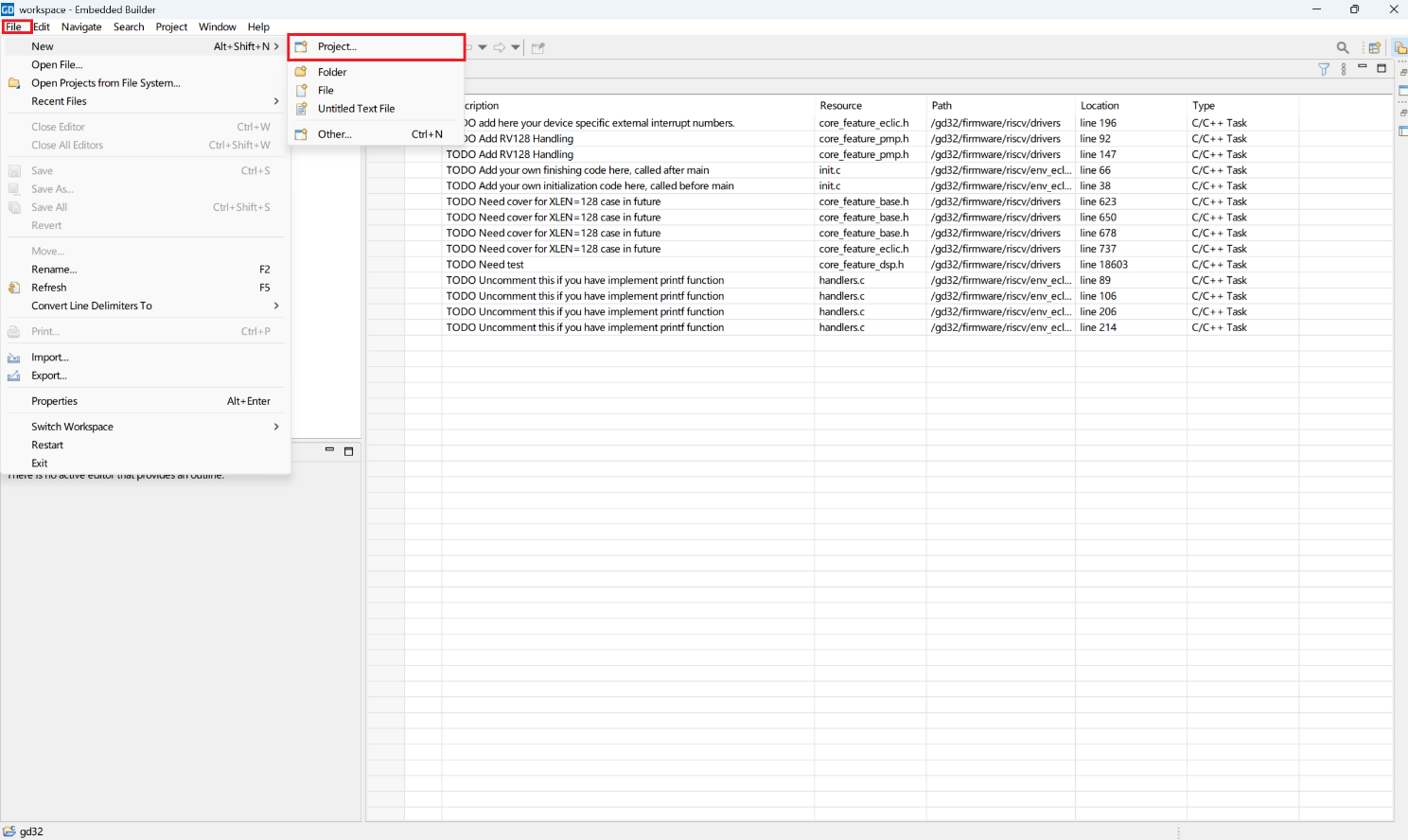The width and height of the screenshot is (1408, 840).
Task: Click the Refresh icon in File menu
Action: coord(14,288)
